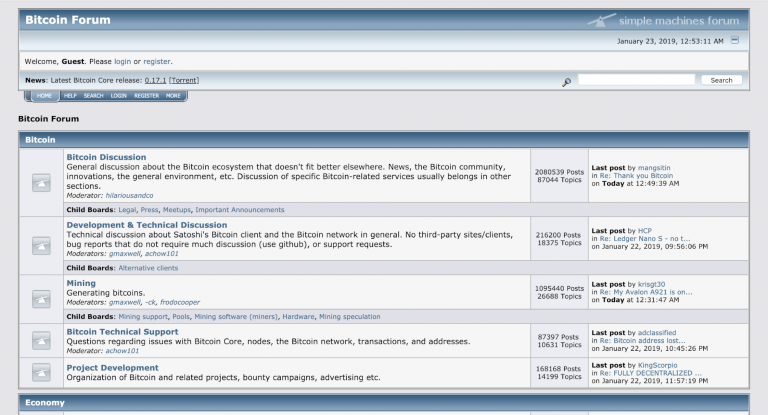Collapse the header with the minus icon
The image size is (768, 415).
click(x=735, y=40)
